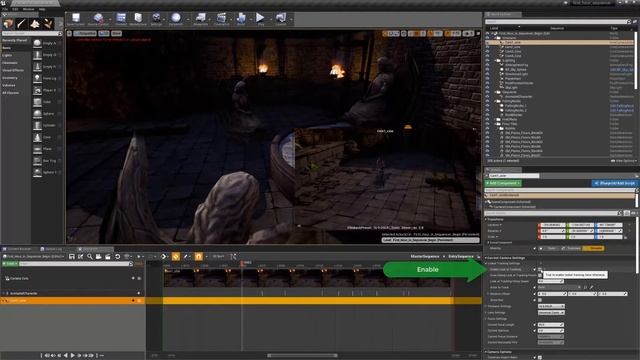This screenshot has width=640, height=360.
Task: Collapse Current Camera Settings section
Action: [486, 258]
